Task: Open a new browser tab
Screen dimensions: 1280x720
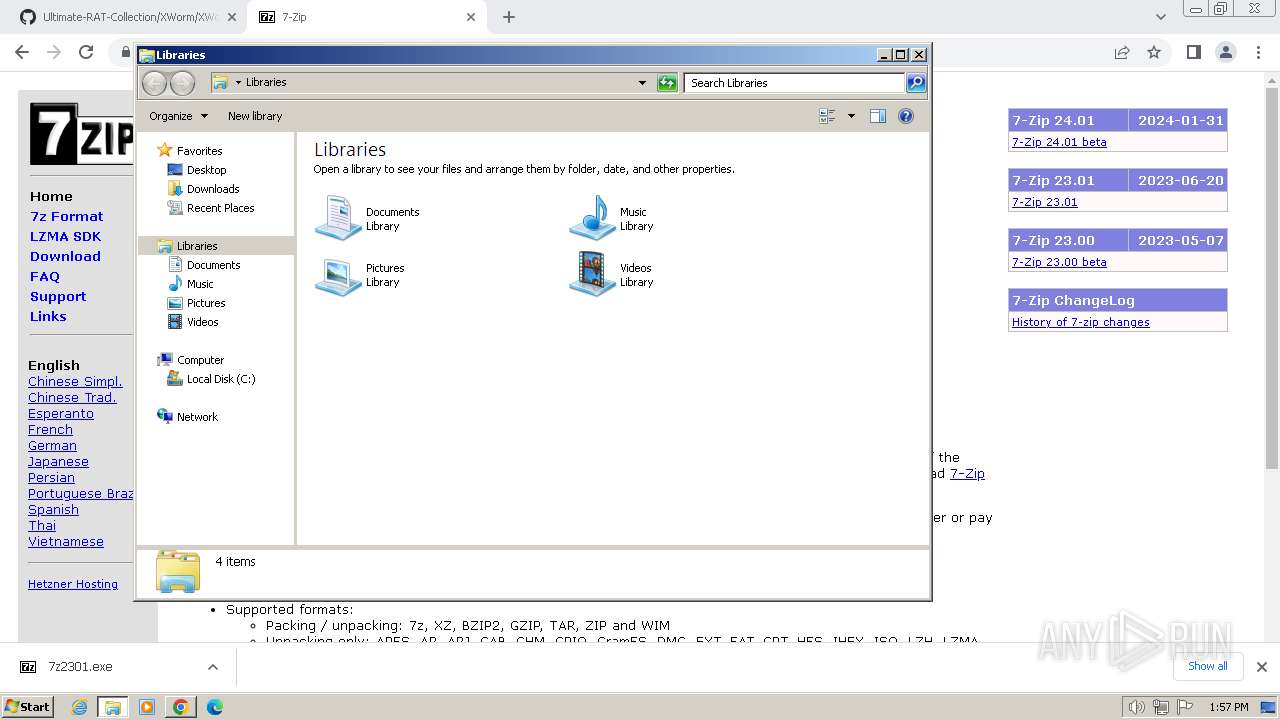Action: 509,17
